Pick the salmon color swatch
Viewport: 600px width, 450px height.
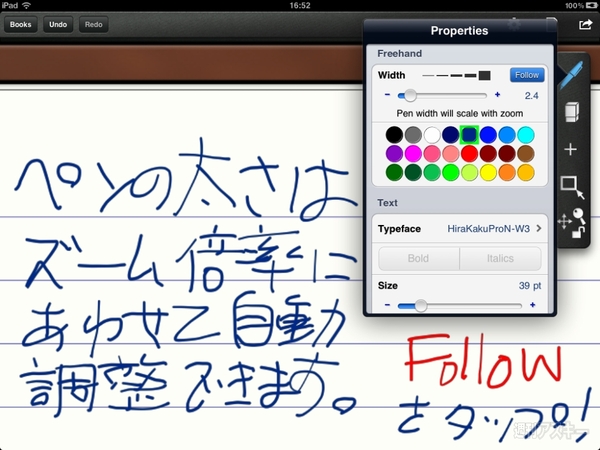[x=450, y=154]
